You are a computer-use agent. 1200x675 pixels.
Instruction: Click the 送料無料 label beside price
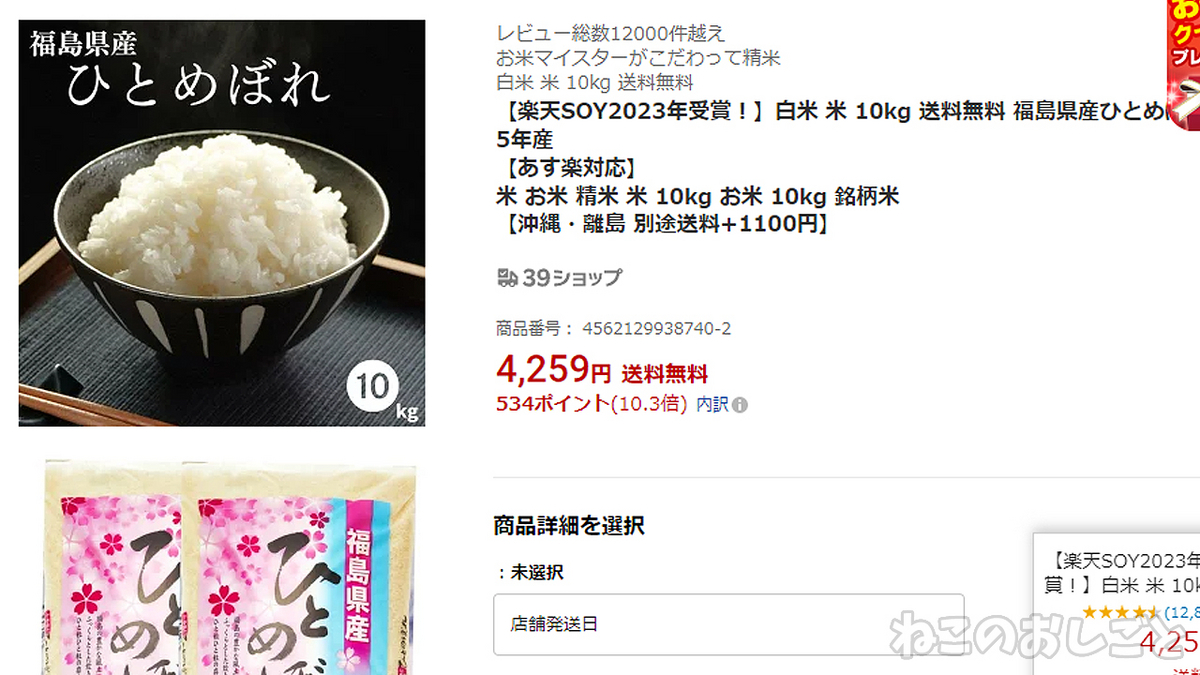tap(665, 375)
